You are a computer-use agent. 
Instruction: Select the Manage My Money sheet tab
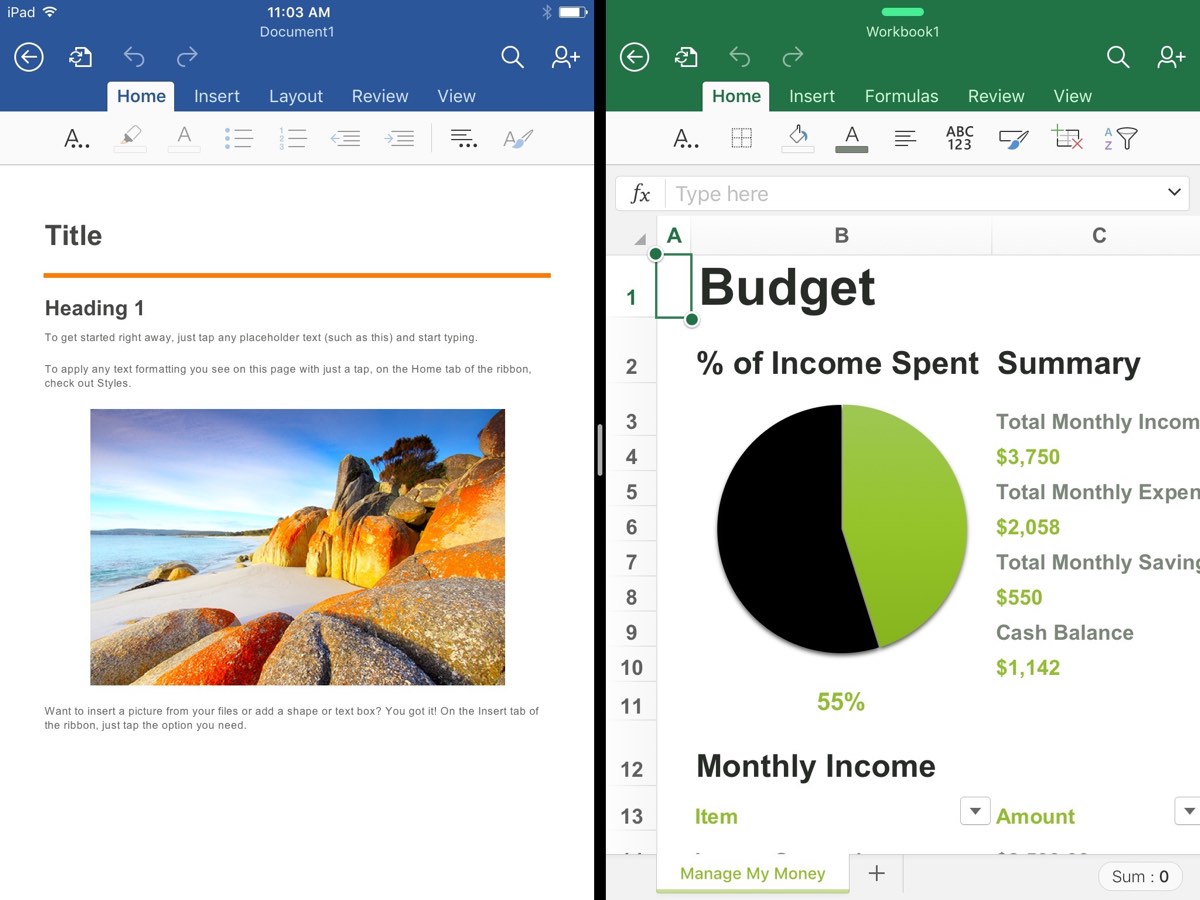[x=752, y=873]
